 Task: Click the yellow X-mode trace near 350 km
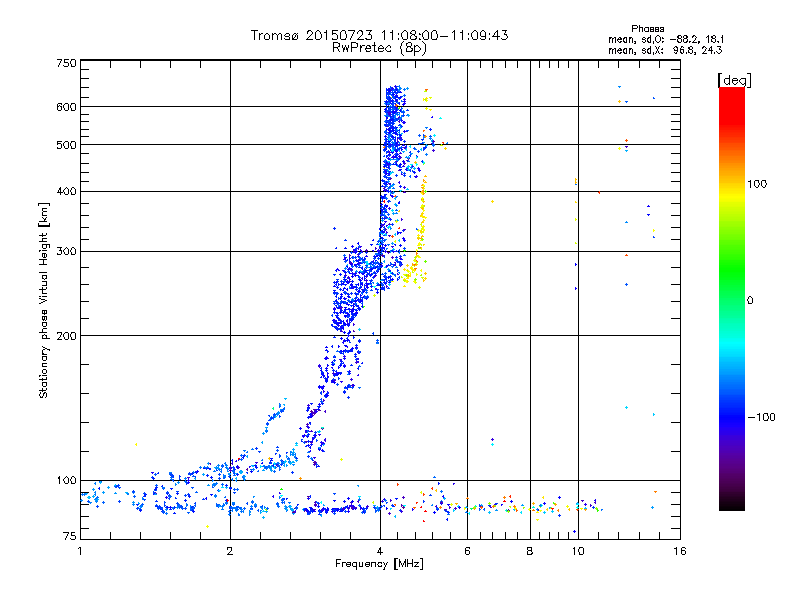(422, 217)
